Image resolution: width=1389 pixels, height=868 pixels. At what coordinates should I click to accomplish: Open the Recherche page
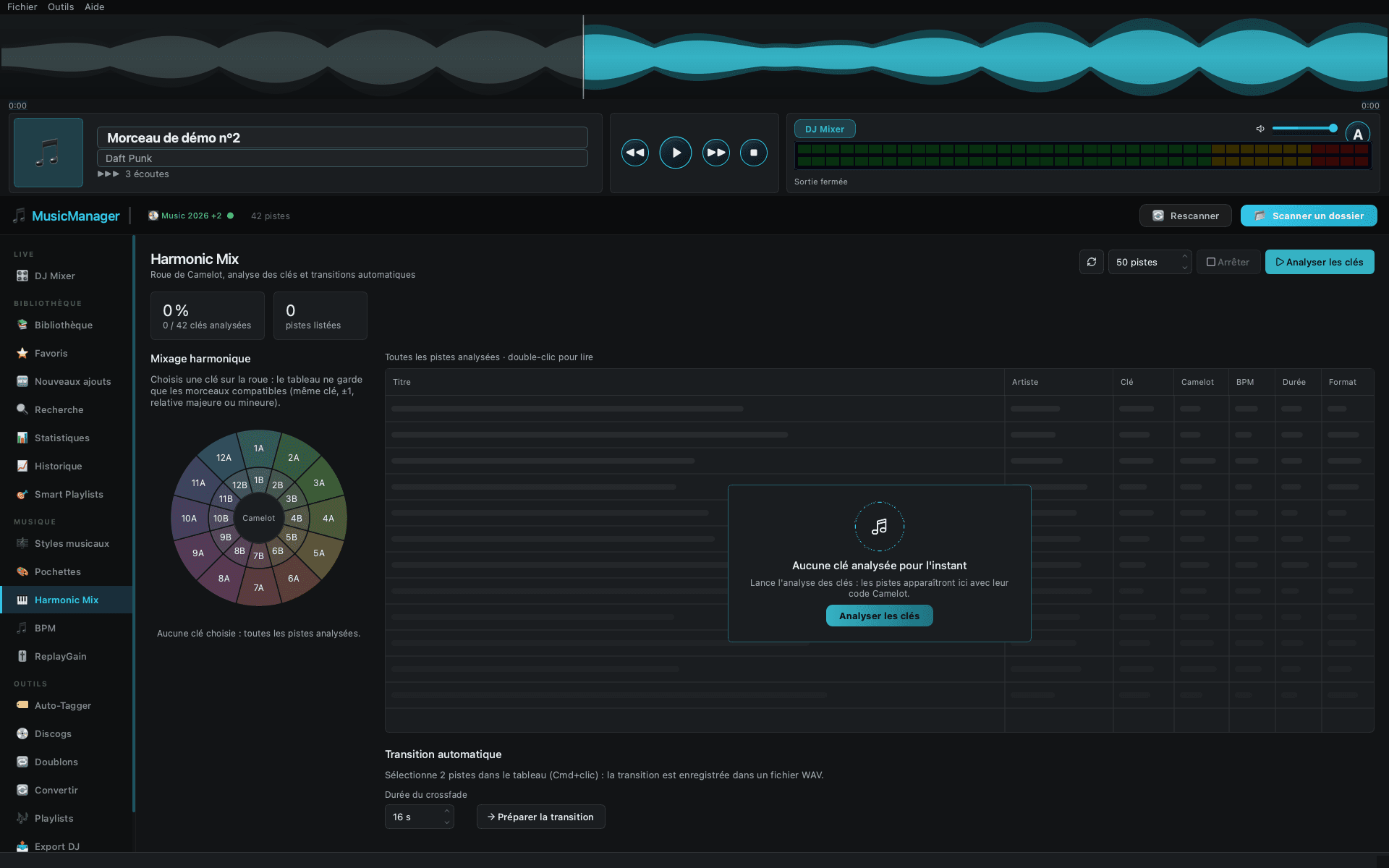pos(67,409)
